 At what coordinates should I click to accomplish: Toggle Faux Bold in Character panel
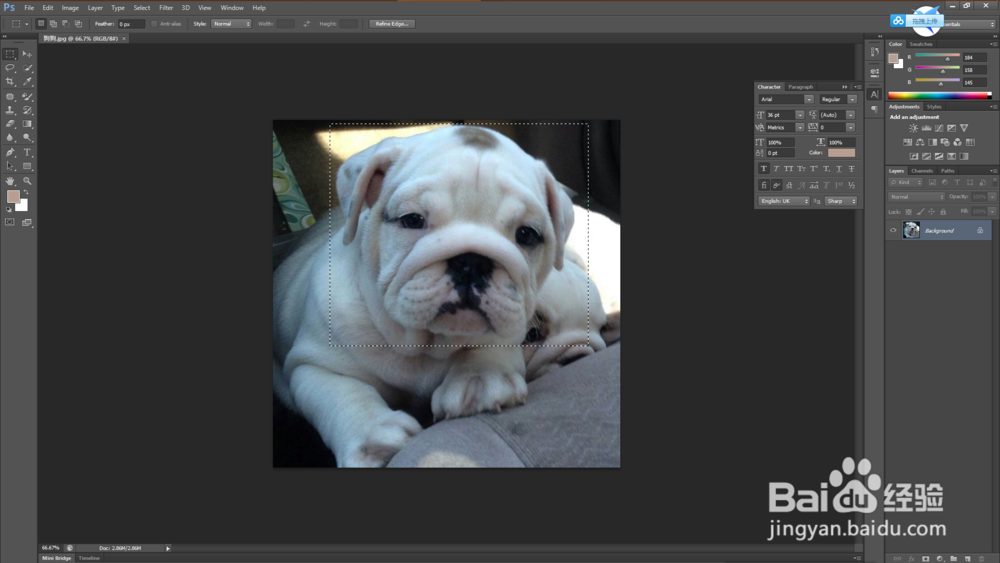point(763,169)
